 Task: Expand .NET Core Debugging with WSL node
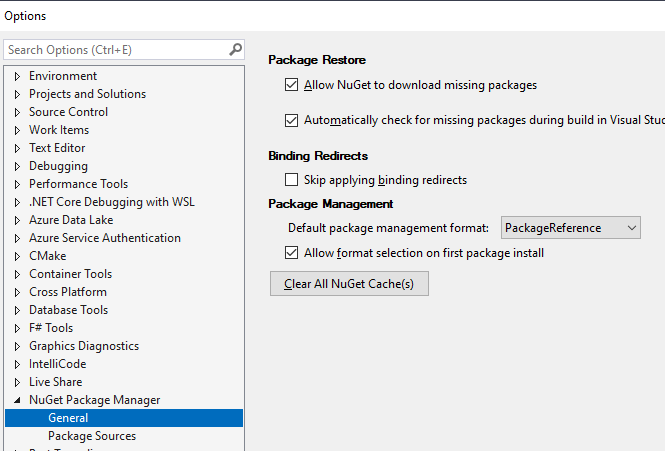[x=17, y=202]
